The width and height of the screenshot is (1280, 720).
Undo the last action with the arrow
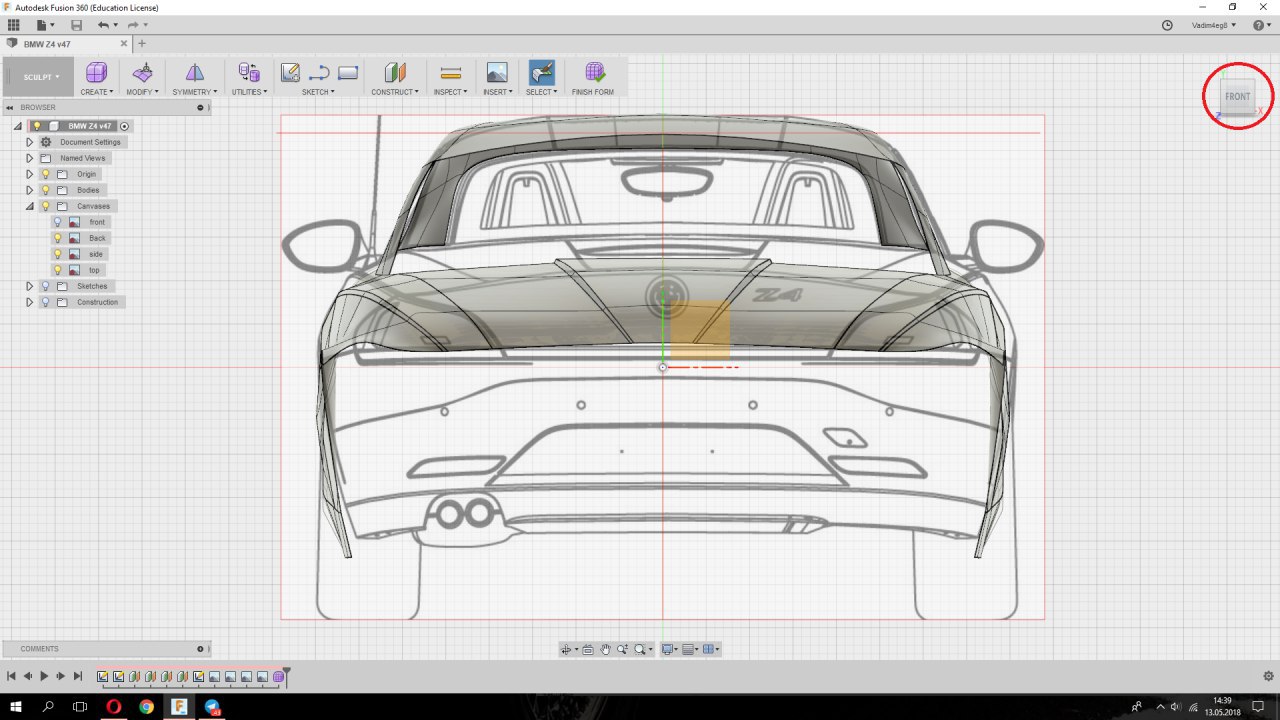[103, 25]
